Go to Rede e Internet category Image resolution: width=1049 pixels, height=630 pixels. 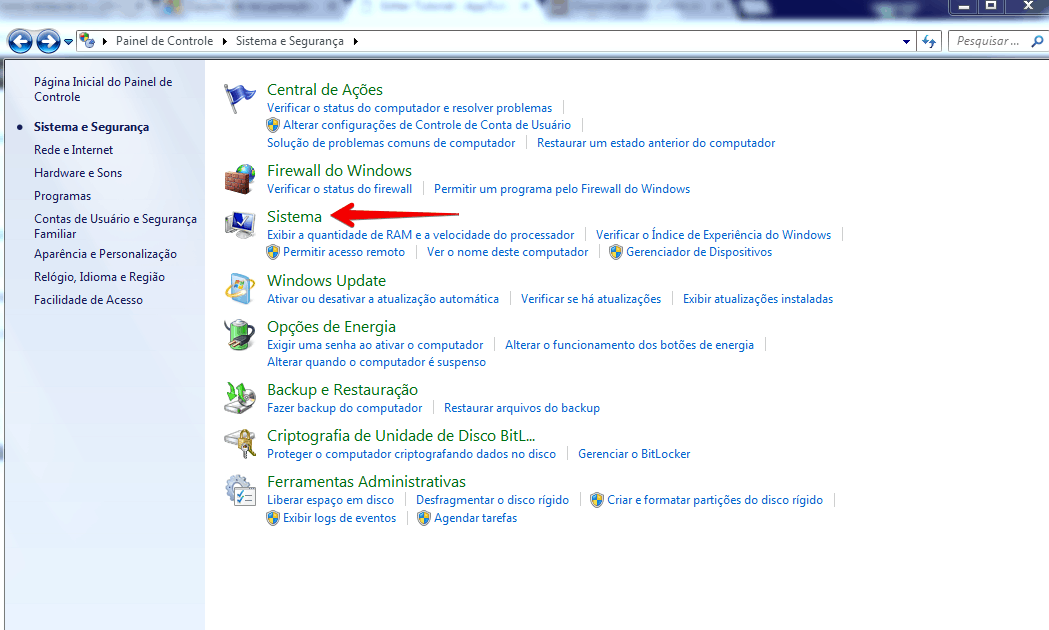(74, 150)
